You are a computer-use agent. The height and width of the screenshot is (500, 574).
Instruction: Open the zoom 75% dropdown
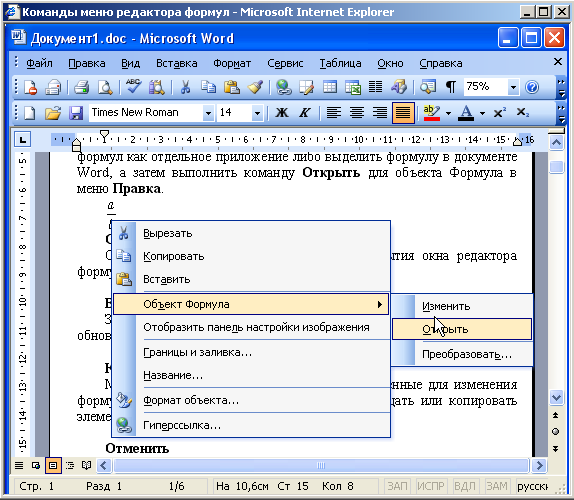click(x=513, y=87)
